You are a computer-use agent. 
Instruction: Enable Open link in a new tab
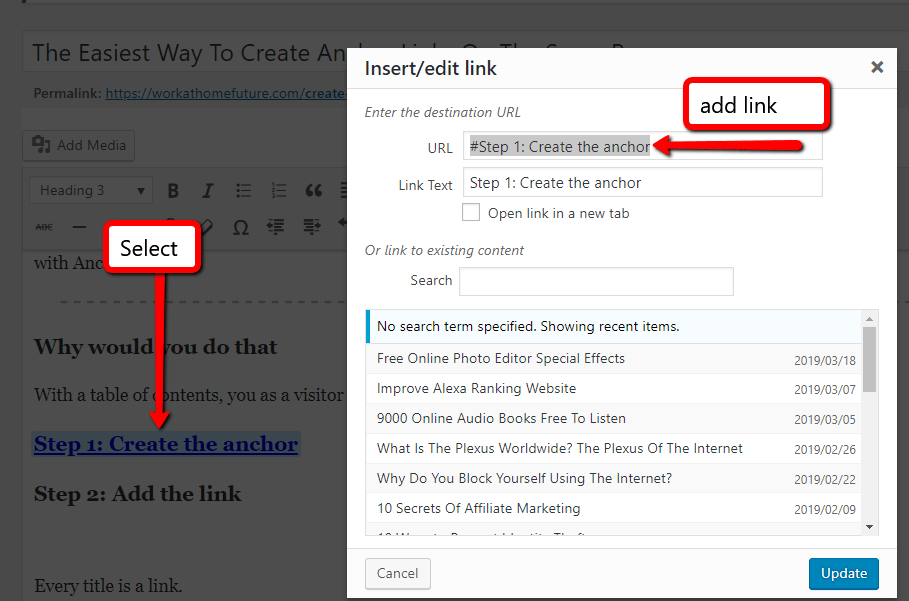pos(471,212)
